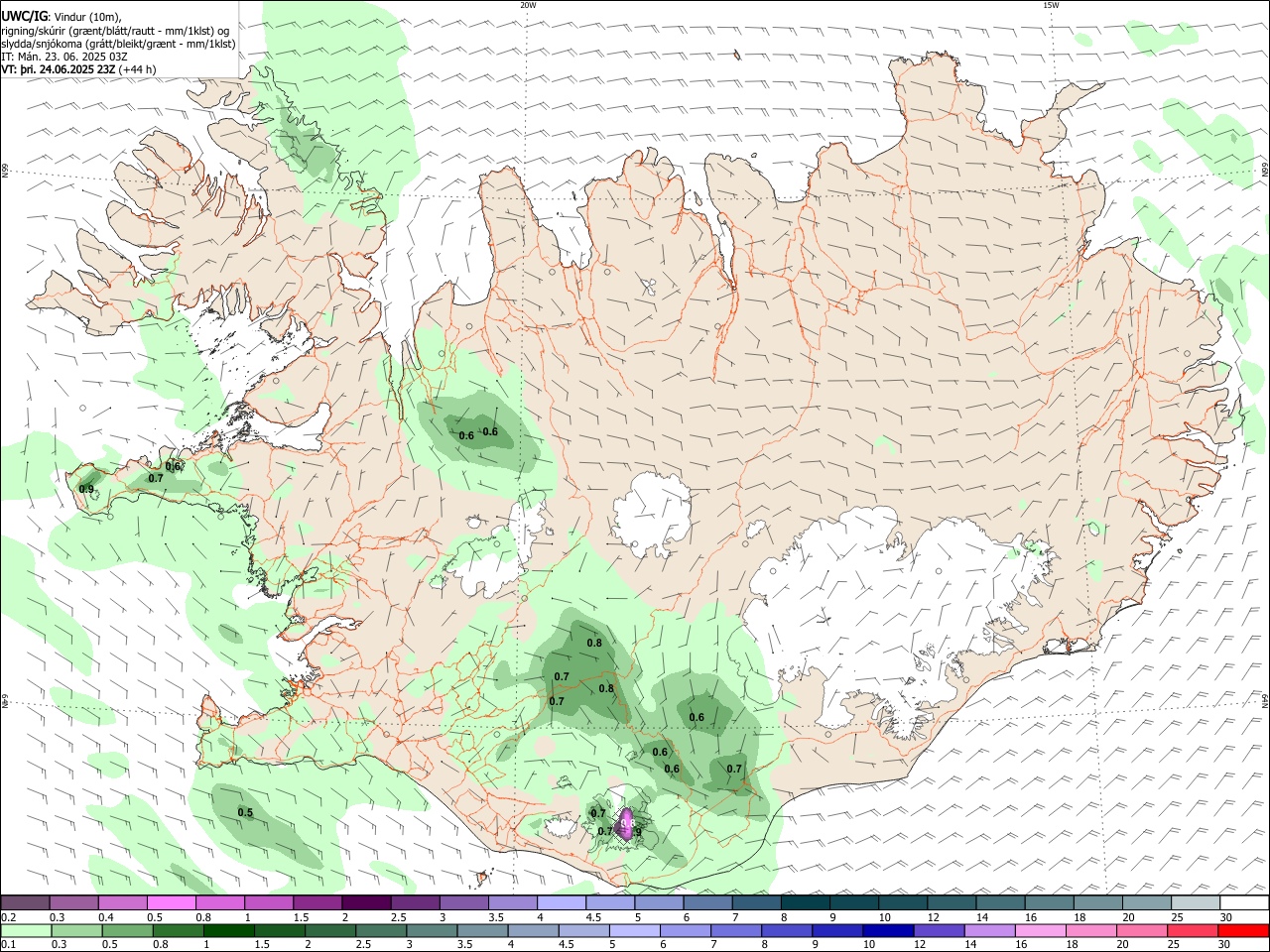Select the pink 0.5 swatch in the upper scale

[x=171, y=903]
